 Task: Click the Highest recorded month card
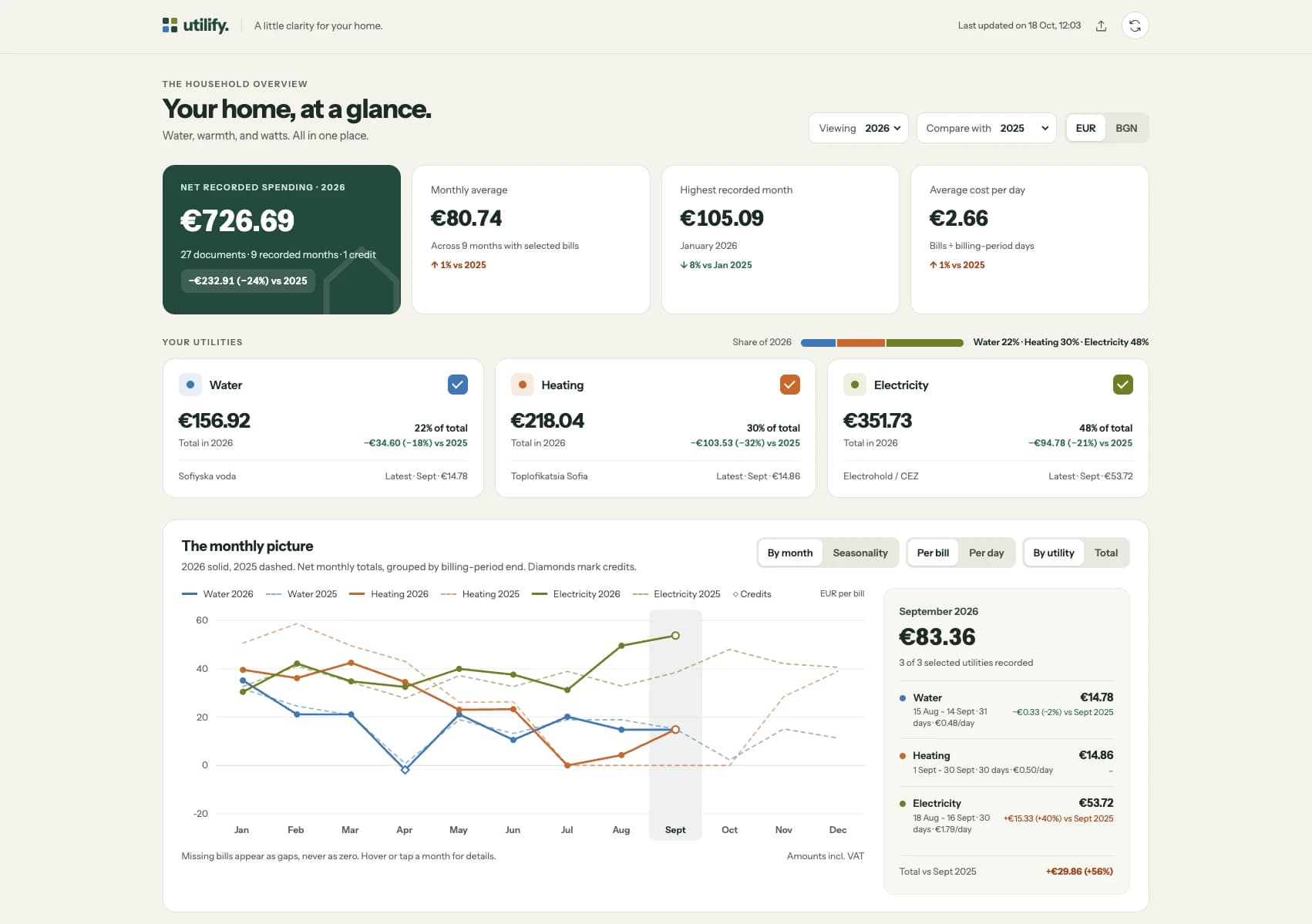coord(780,240)
